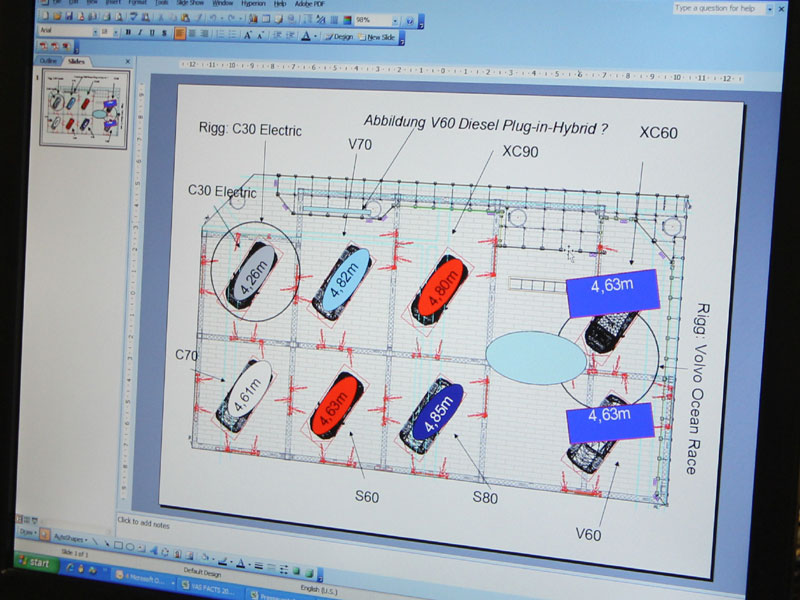Toggle the Color/Grayscale view button

pos(347,20)
